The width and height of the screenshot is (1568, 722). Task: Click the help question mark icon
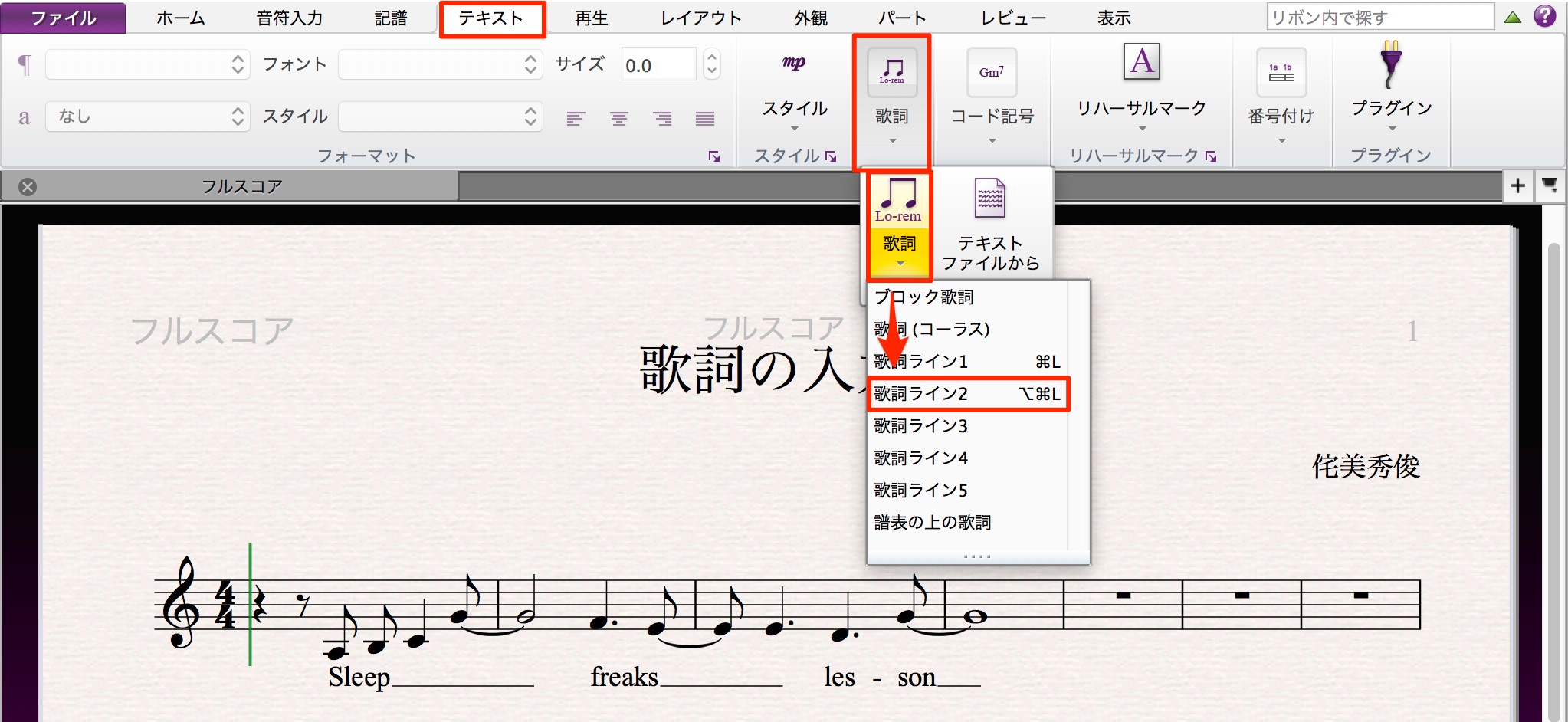pyautogui.click(x=1545, y=16)
